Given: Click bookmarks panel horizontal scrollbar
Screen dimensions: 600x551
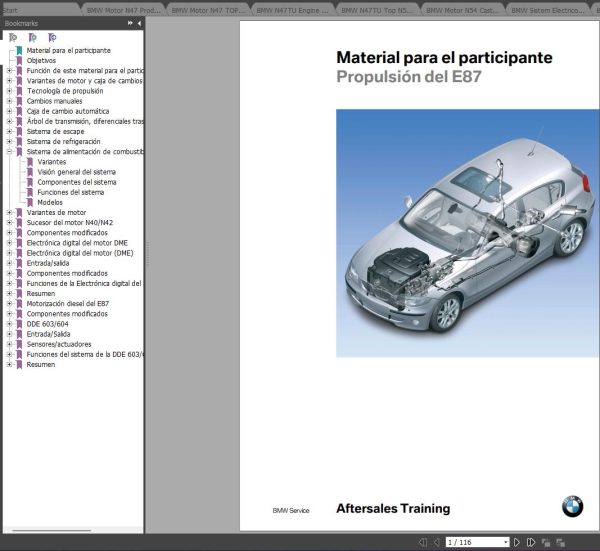Looking at the screenshot, I should pyautogui.click(x=52, y=530).
